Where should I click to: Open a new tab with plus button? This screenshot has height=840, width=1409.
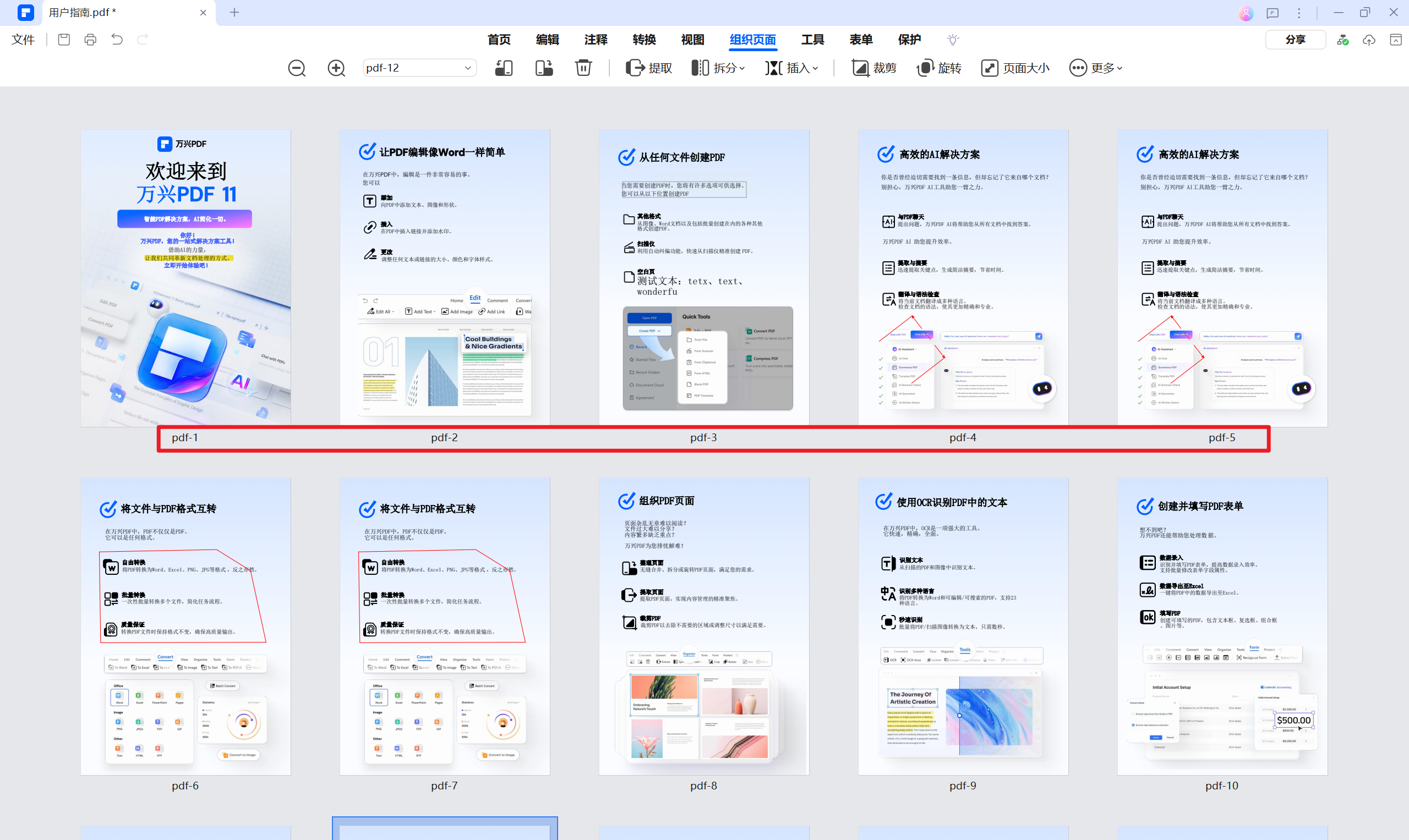pos(234,13)
